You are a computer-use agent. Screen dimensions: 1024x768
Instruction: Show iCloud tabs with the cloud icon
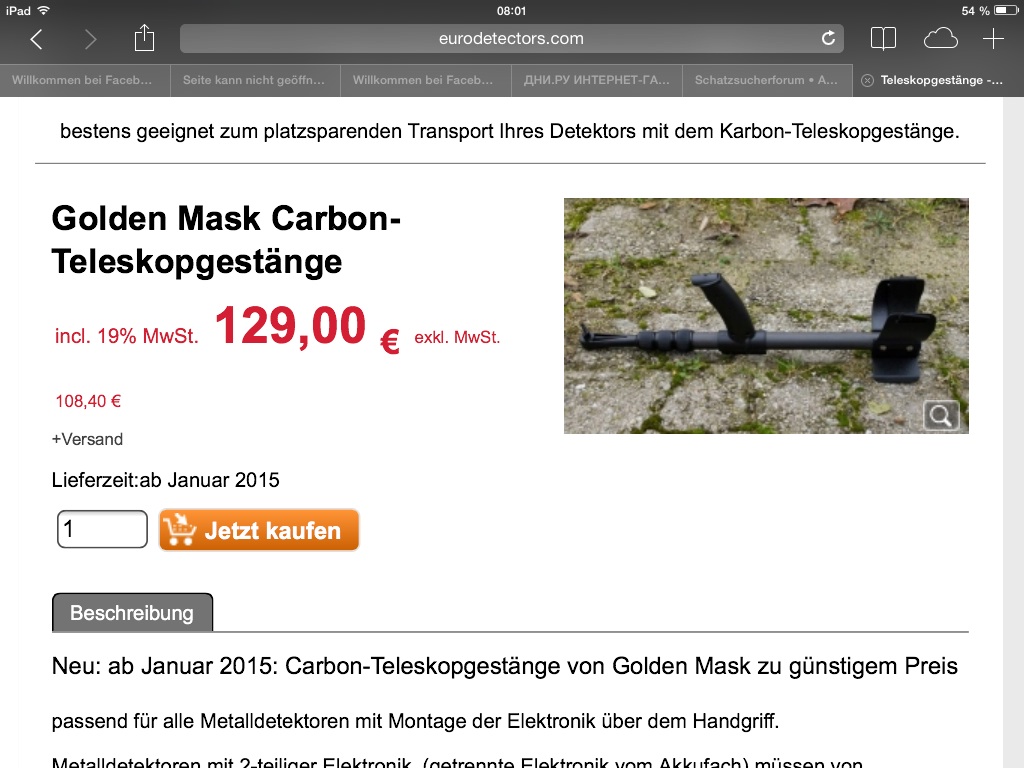(x=940, y=39)
